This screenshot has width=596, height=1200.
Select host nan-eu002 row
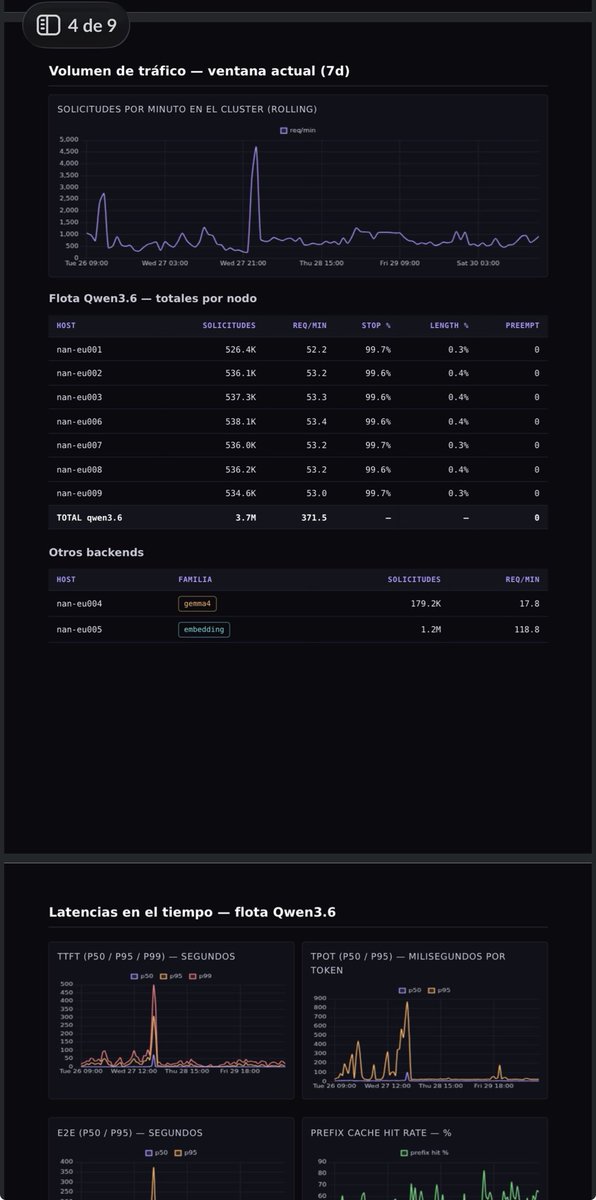point(298,374)
